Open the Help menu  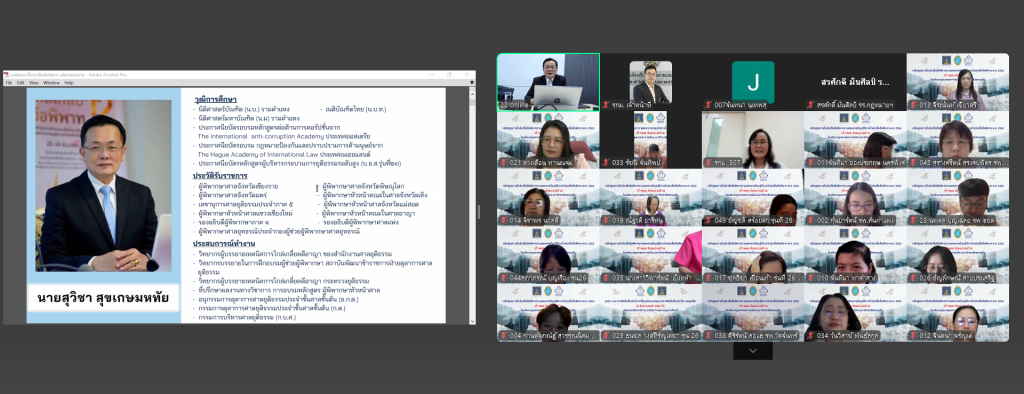coord(69,83)
